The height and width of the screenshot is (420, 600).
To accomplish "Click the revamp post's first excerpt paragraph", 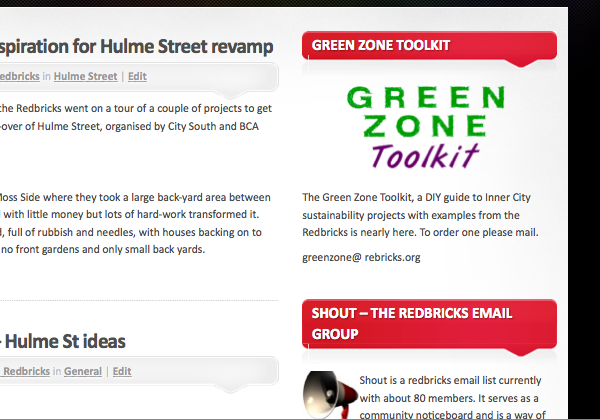I will point(137,117).
